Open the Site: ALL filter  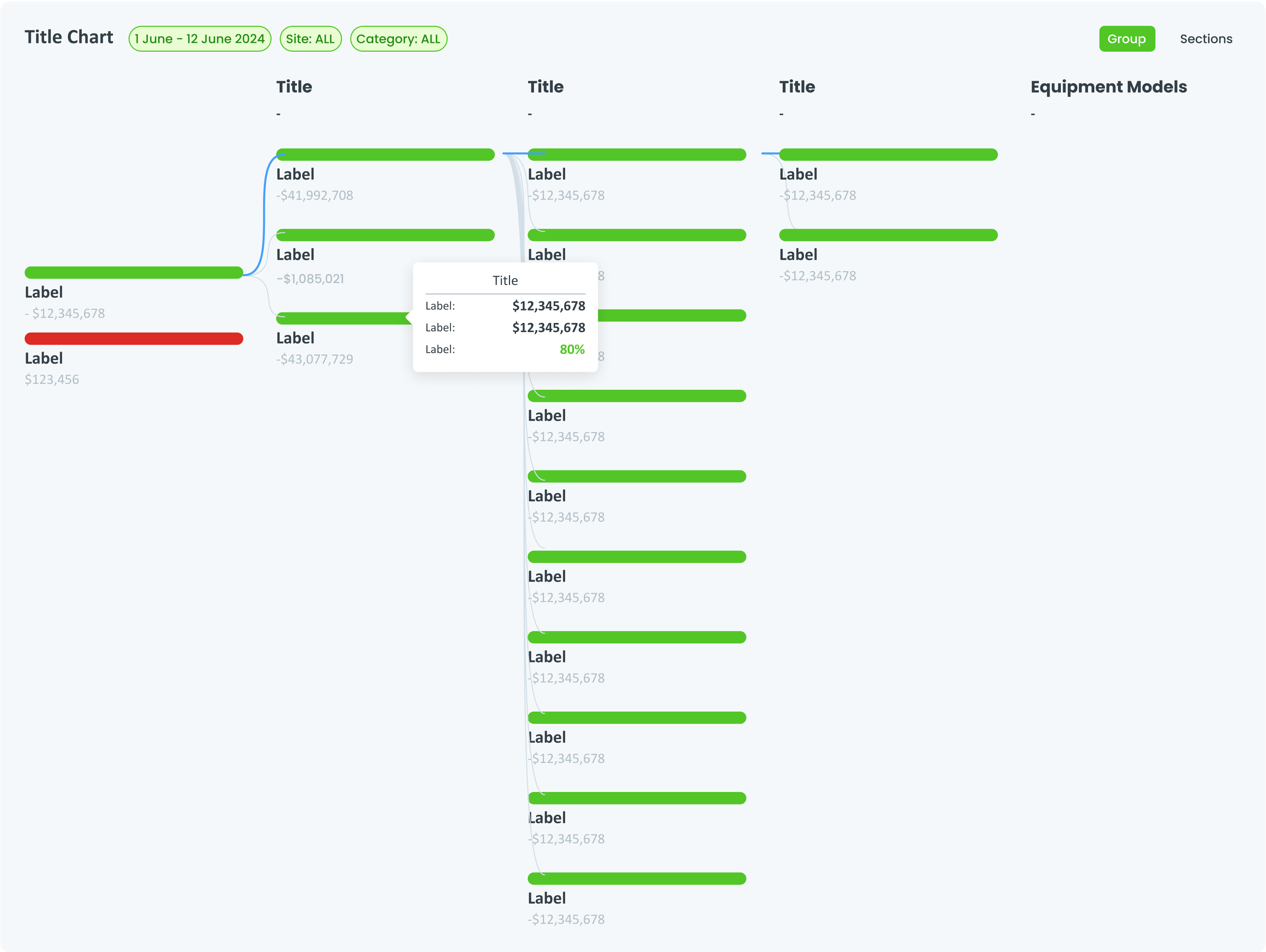(311, 39)
